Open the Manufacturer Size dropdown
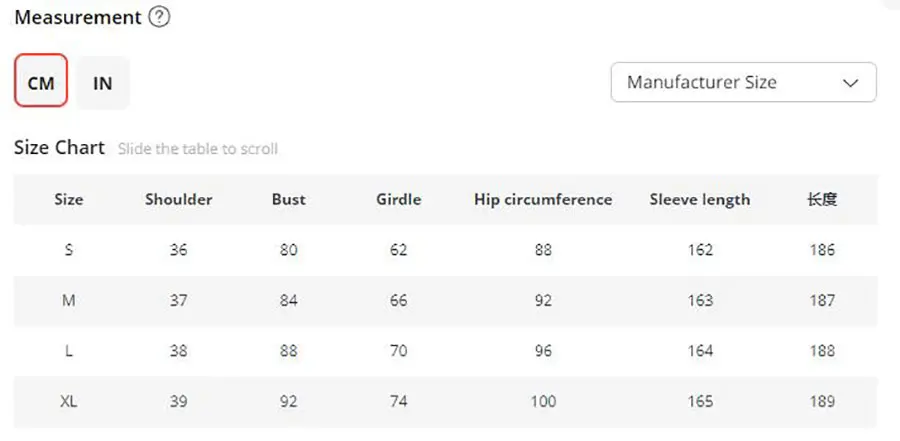900x441 pixels. (742, 83)
